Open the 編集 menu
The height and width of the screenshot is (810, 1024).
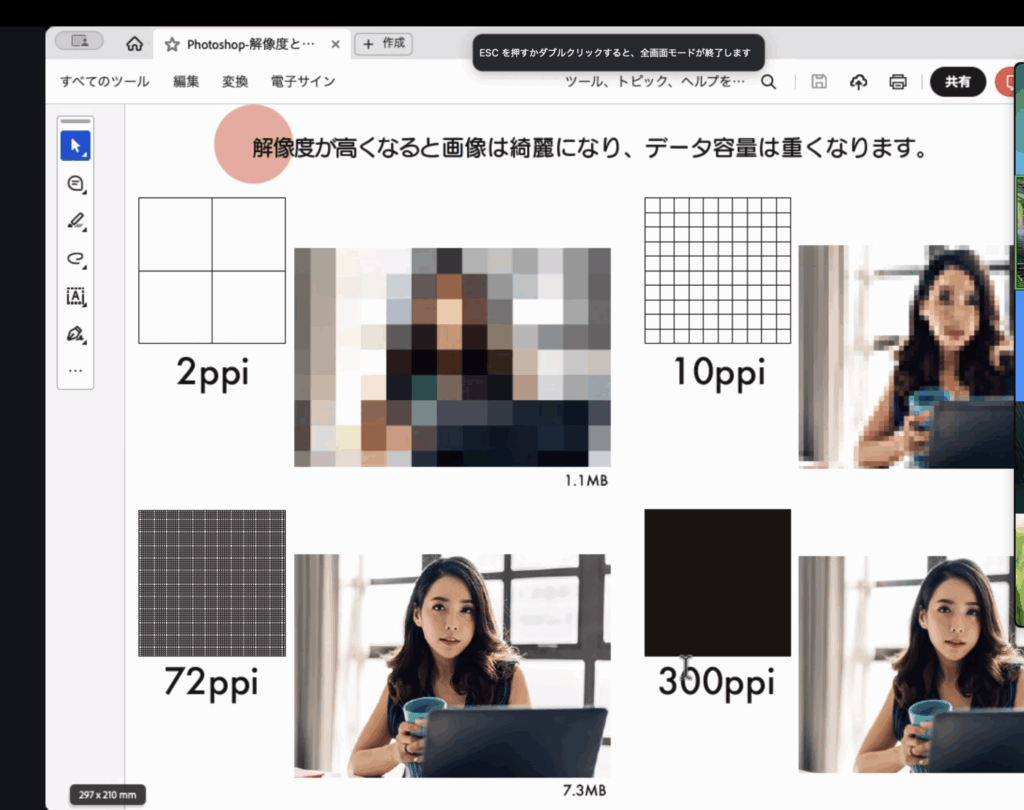tap(186, 82)
